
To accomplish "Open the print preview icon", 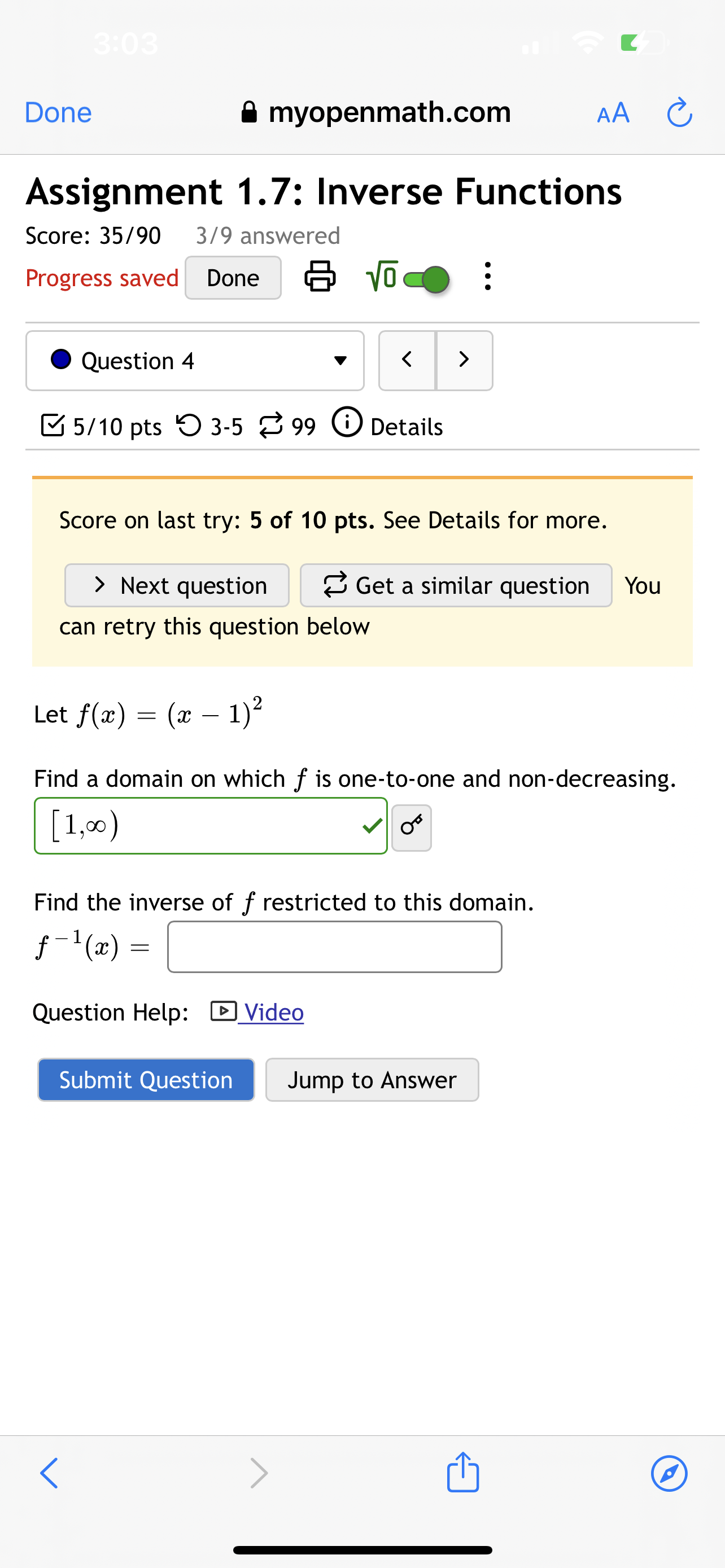I will point(320,278).
